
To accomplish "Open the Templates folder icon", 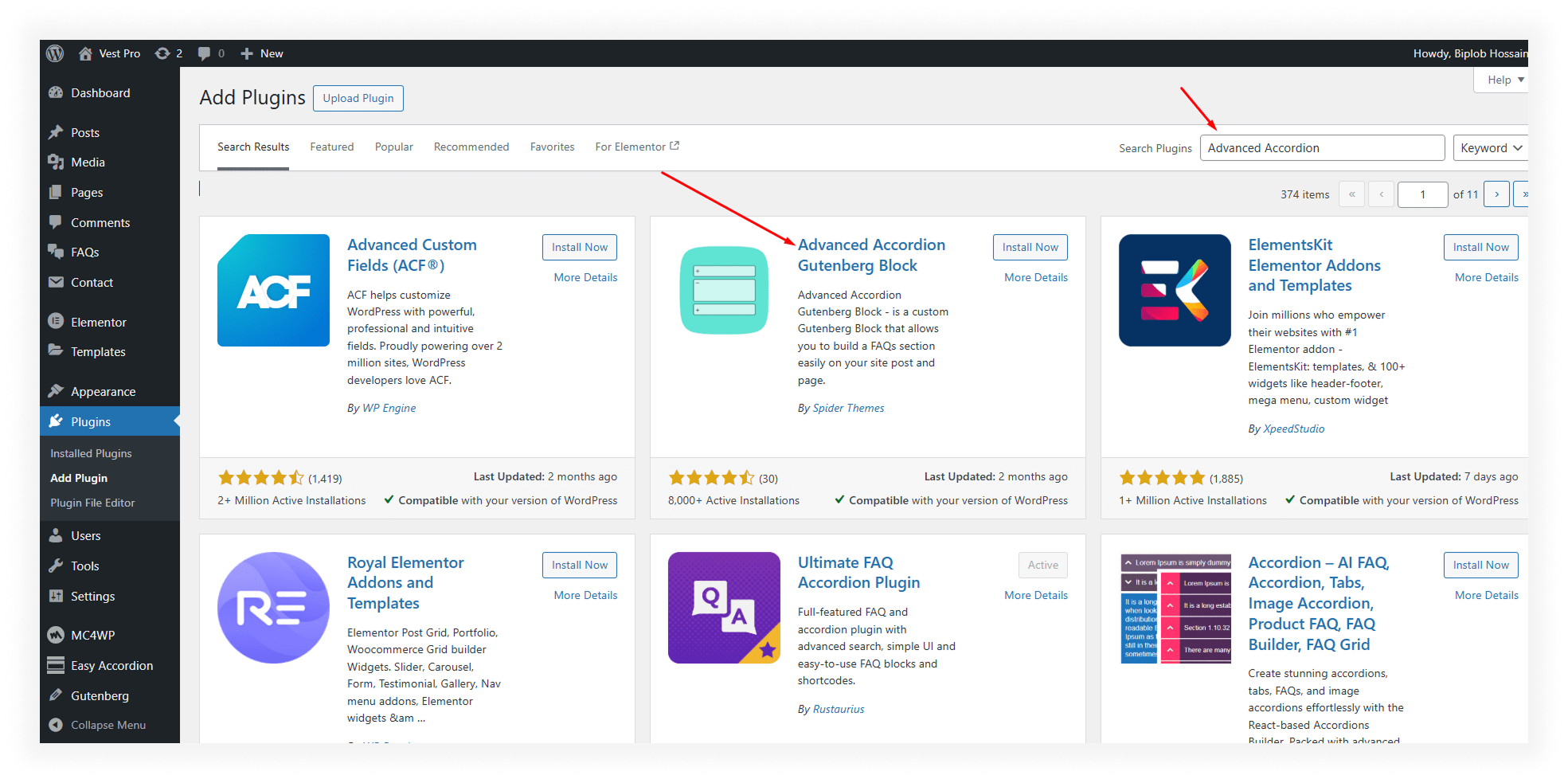I will click(56, 351).
